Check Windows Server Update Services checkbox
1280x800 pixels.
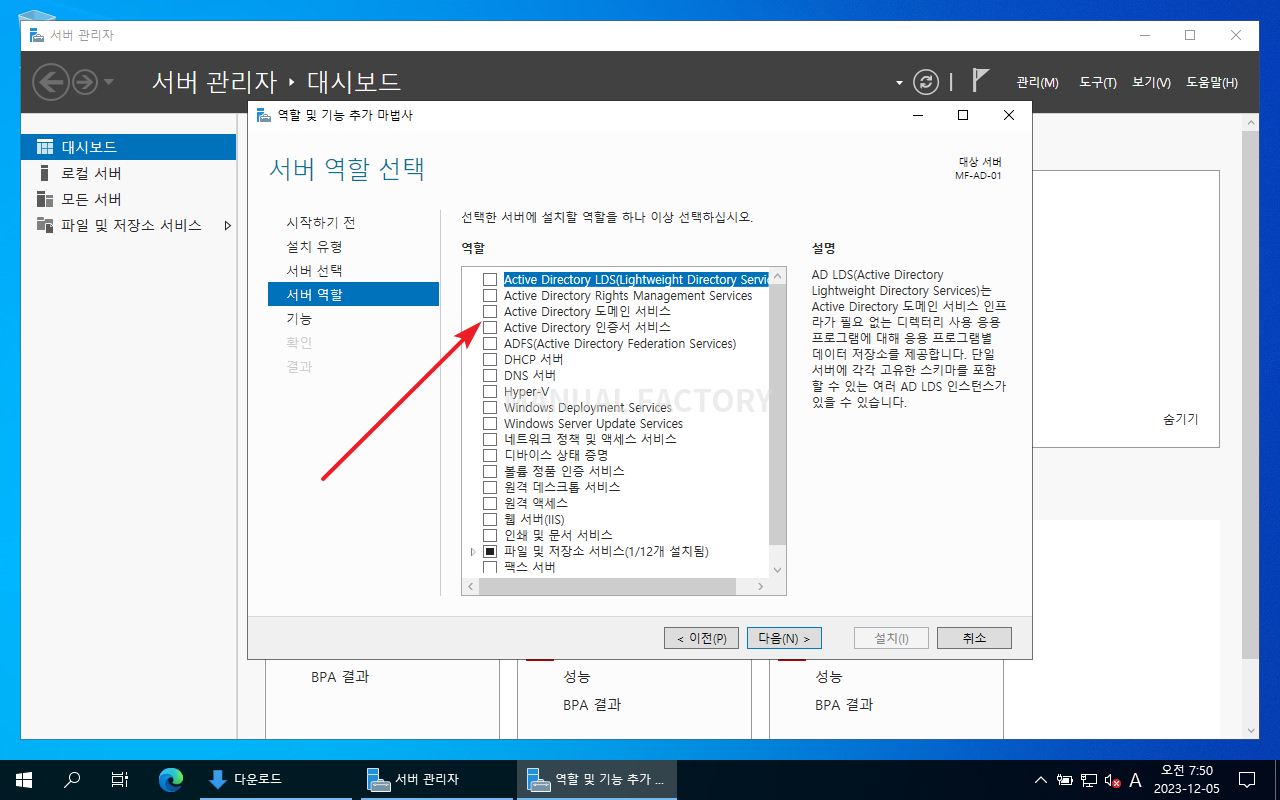point(490,424)
